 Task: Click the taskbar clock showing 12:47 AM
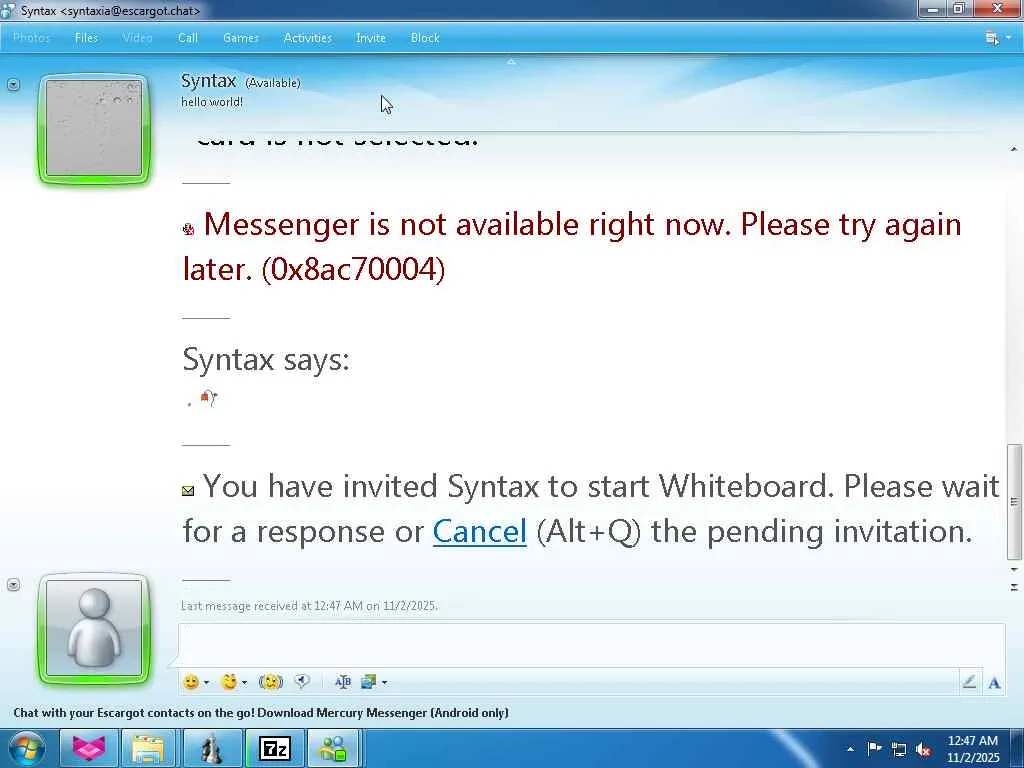coord(973,748)
